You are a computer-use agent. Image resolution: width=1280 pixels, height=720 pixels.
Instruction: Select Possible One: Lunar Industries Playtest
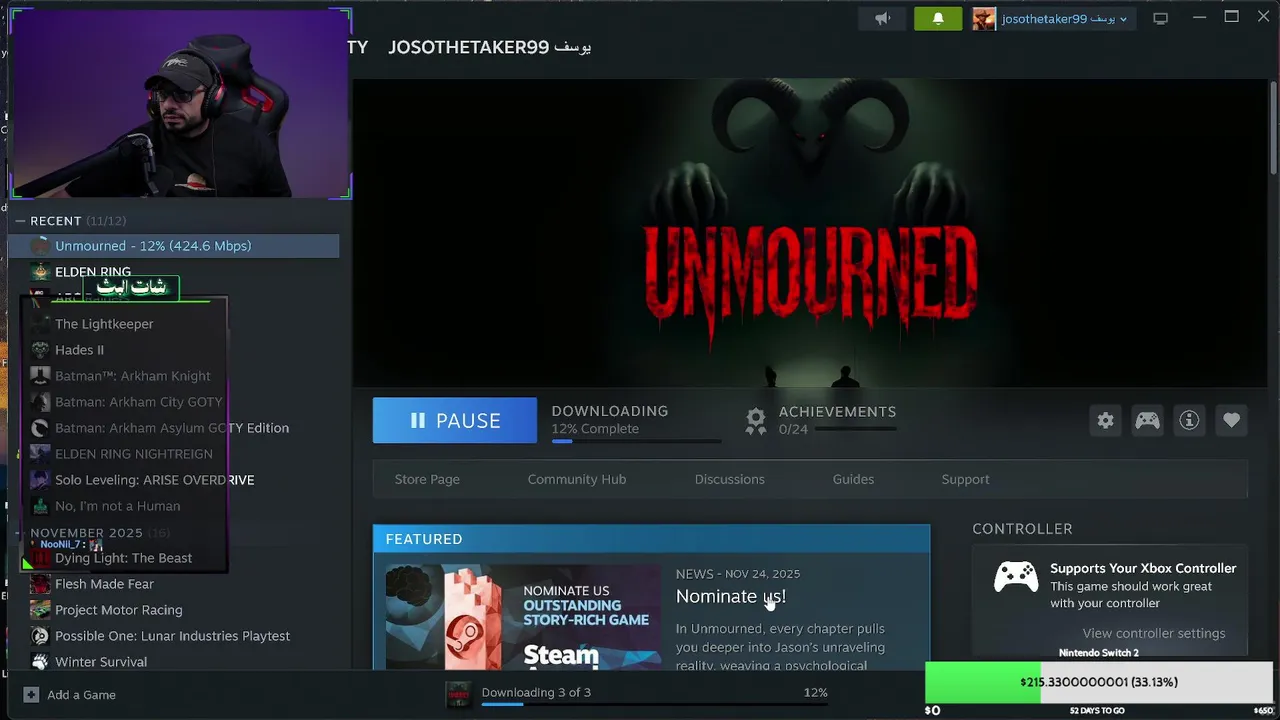[174, 636]
